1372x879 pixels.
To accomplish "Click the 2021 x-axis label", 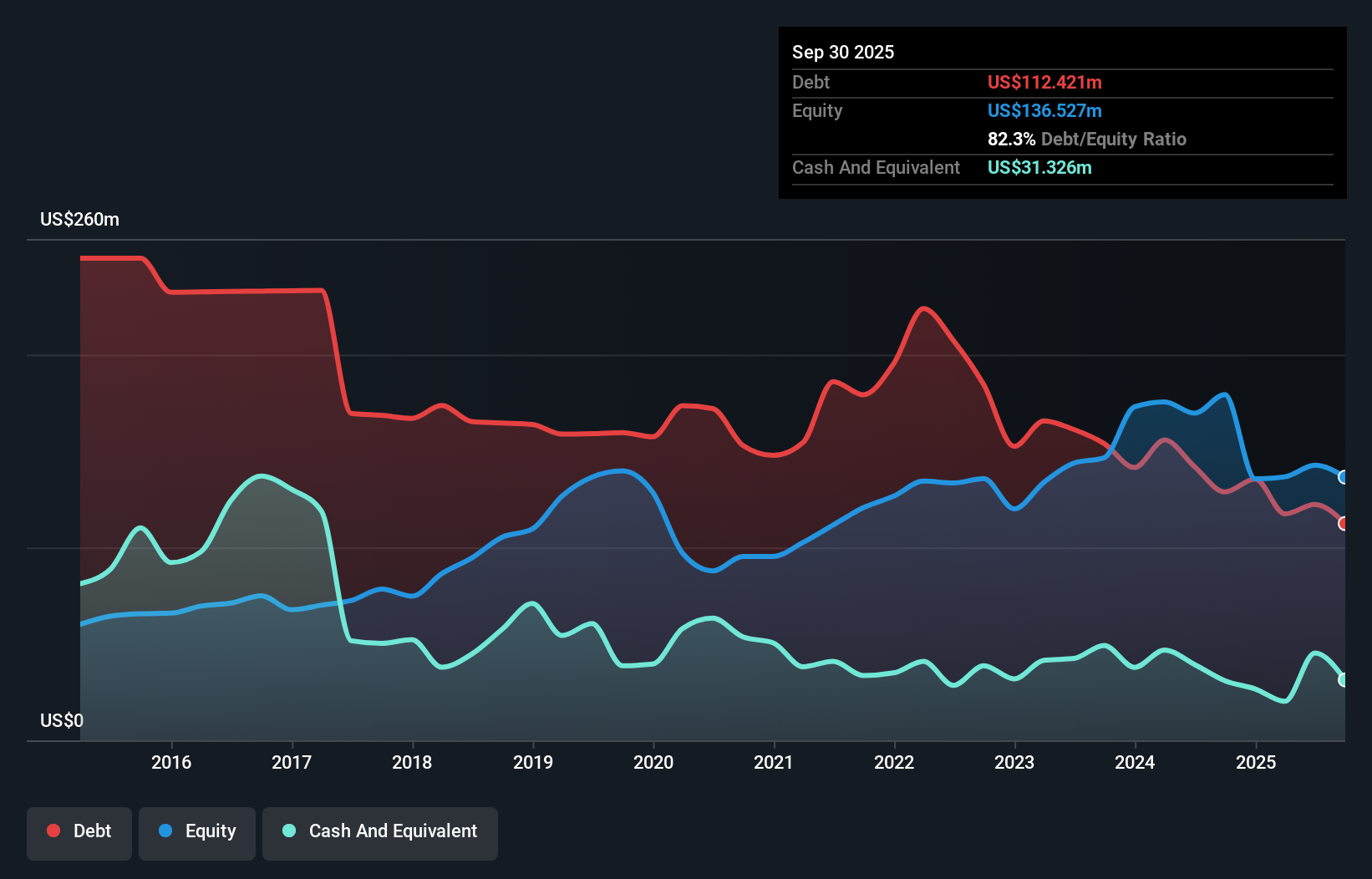I will [x=774, y=762].
